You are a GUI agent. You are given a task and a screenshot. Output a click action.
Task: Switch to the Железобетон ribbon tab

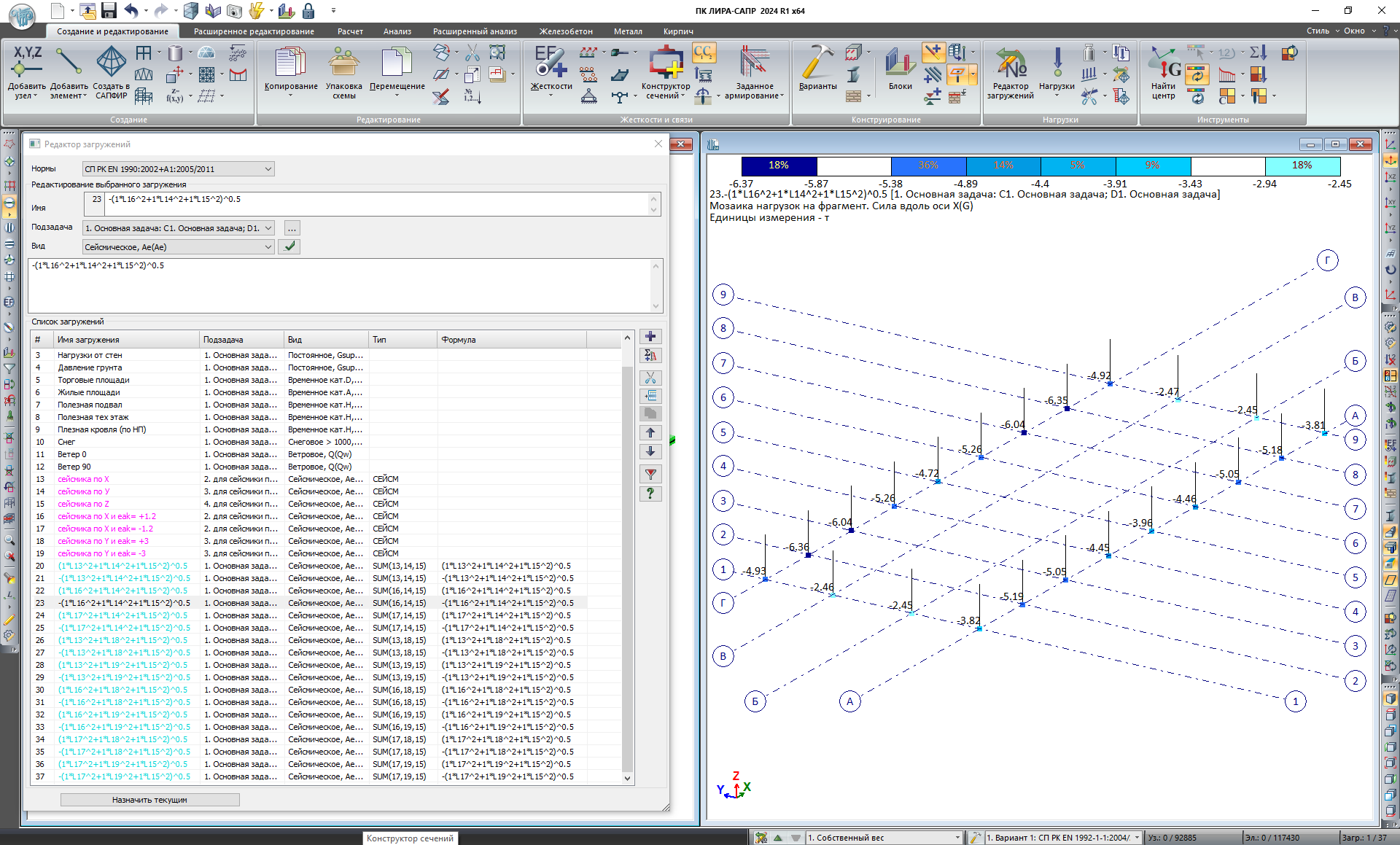[x=566, y=31]
